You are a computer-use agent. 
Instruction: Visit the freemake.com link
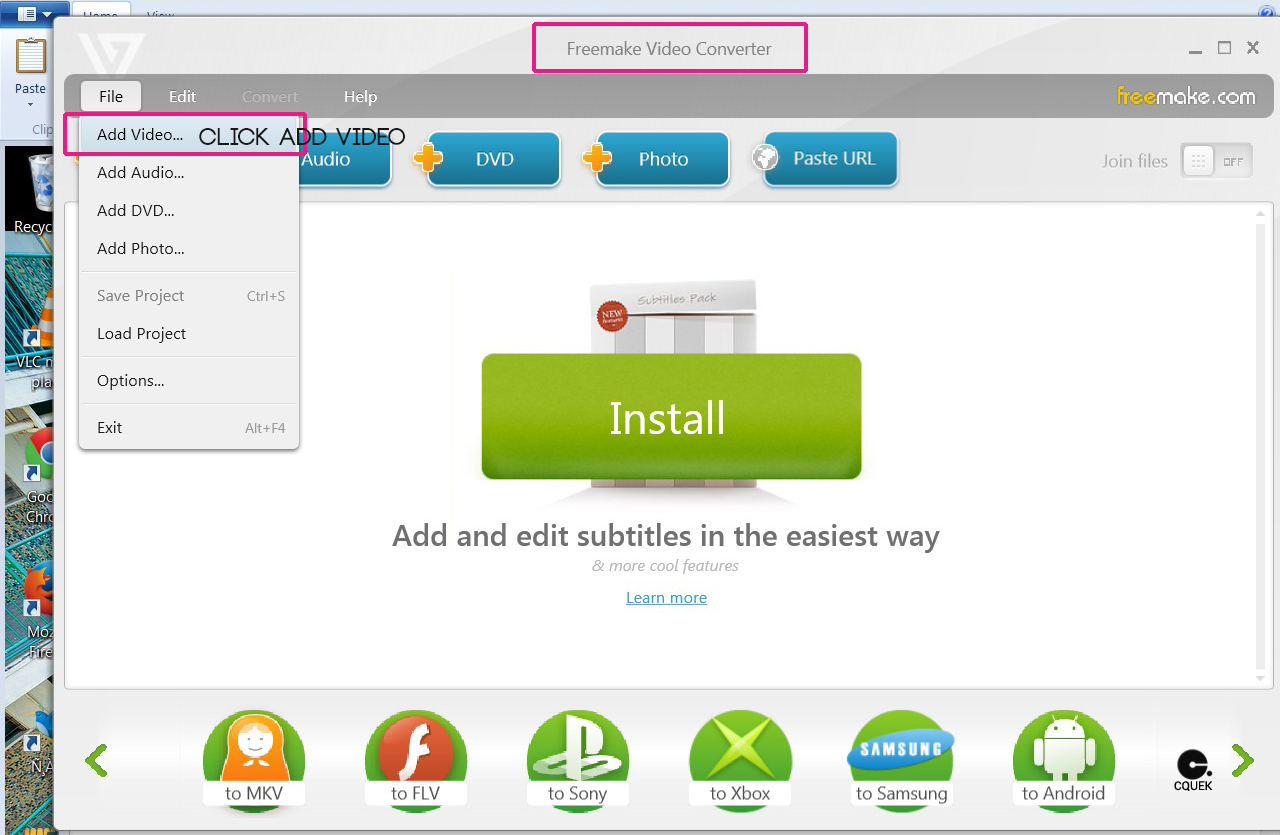pyautogui.click(x=1186, y=96)
